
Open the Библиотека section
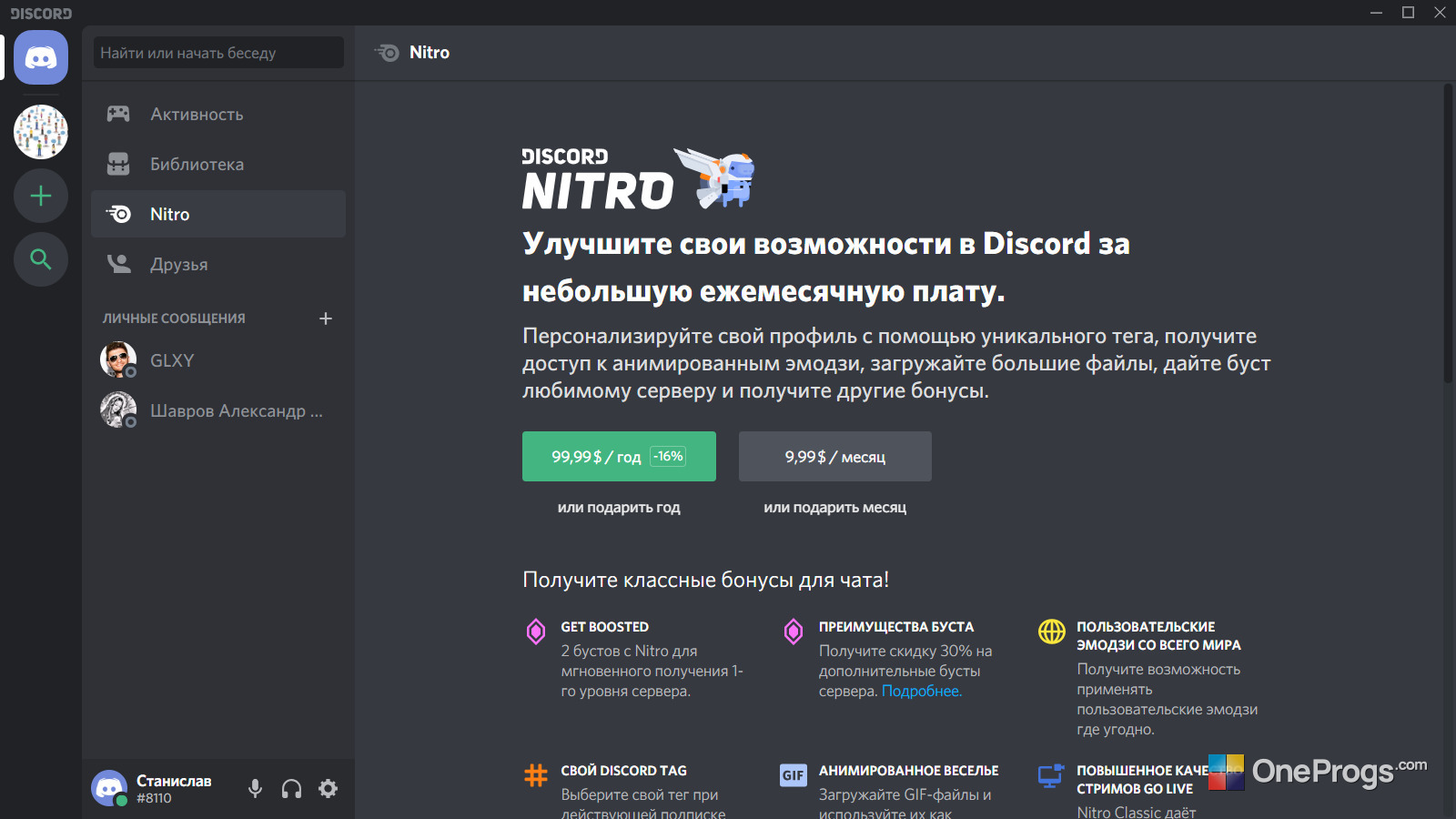coord(218,164)
